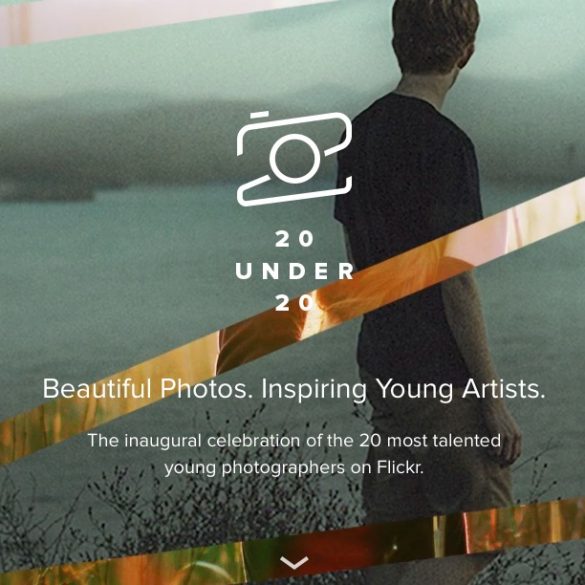This screenshot has width=585, height=585.
Task: Click the "Inspiring Young Artists." headline text
Action: pos(403,390)
